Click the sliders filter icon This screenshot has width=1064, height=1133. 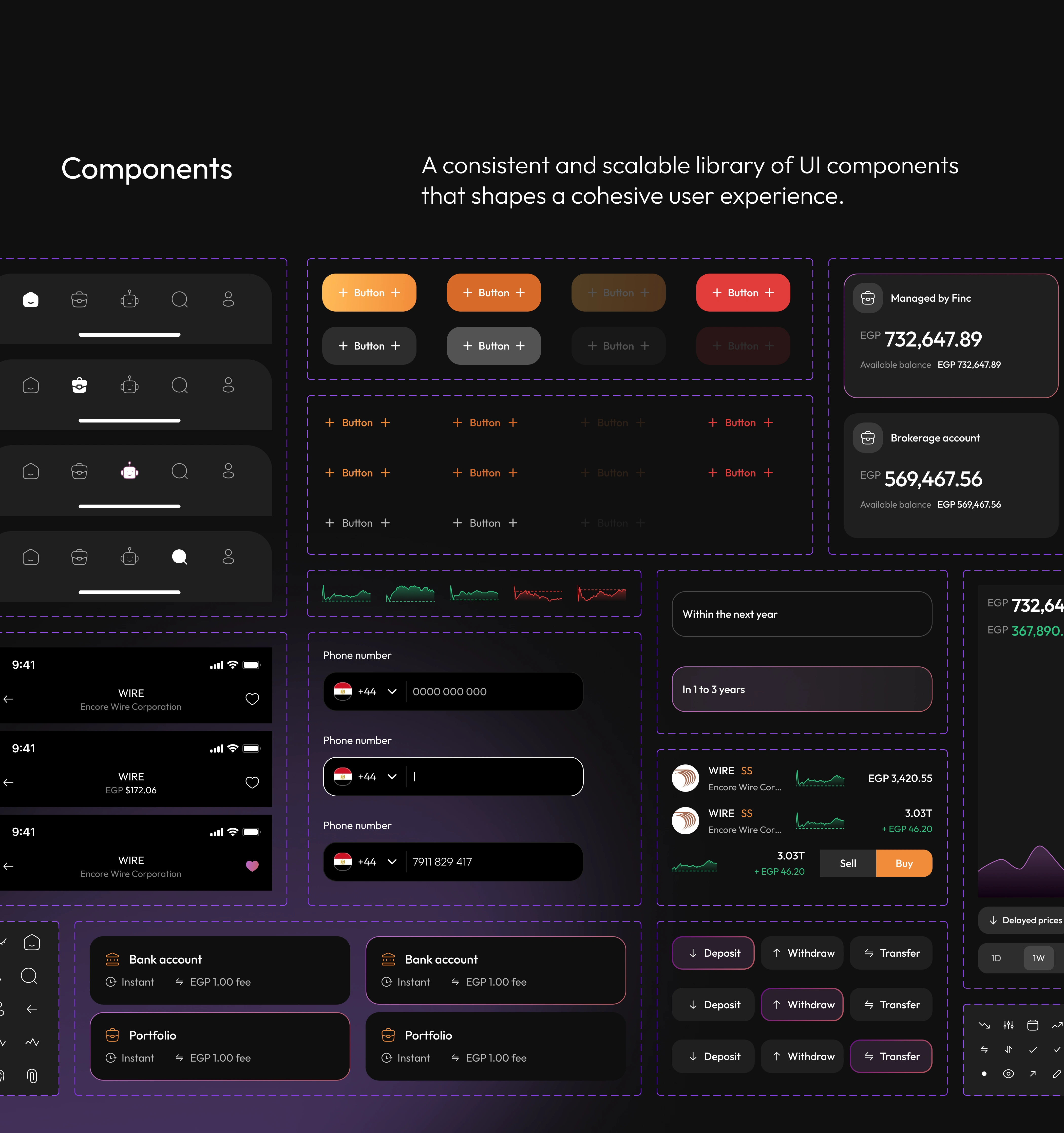(x=1008, y=1025)
